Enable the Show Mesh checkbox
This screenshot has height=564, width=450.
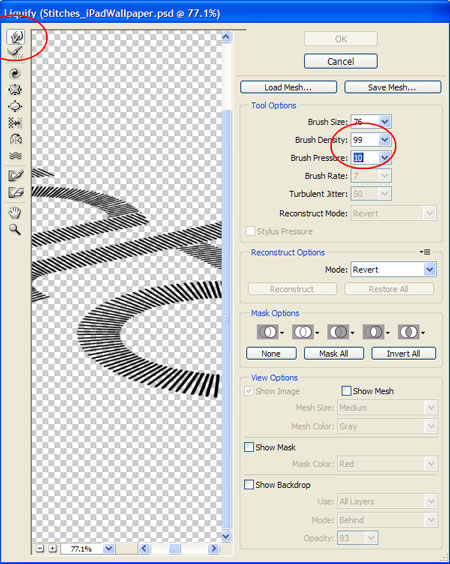(x=346, y=391)
